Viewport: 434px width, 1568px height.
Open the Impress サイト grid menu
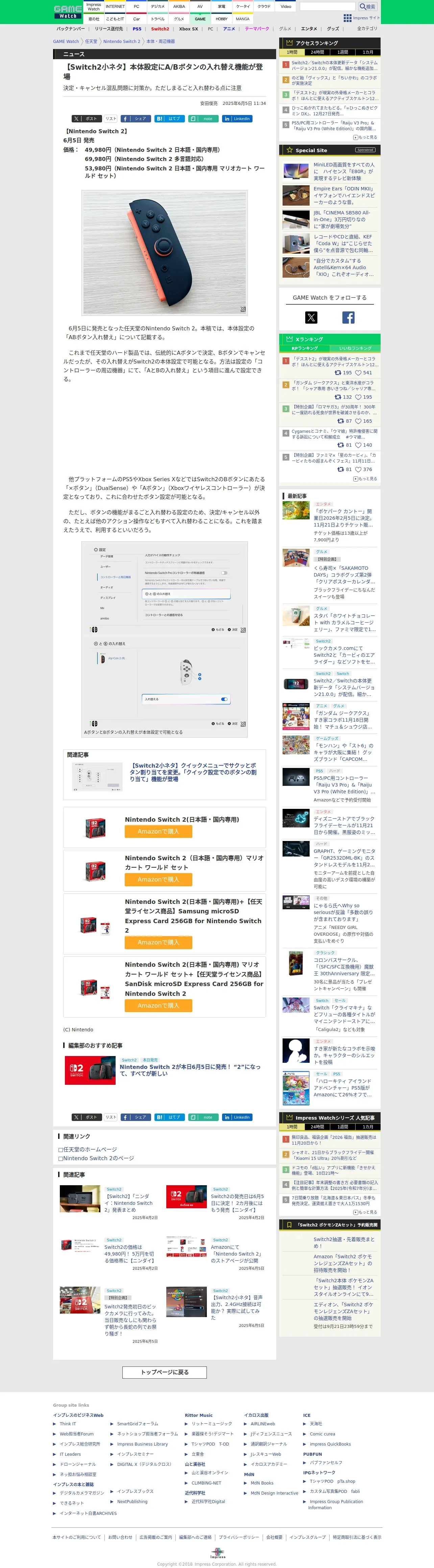tap(362, 18)
